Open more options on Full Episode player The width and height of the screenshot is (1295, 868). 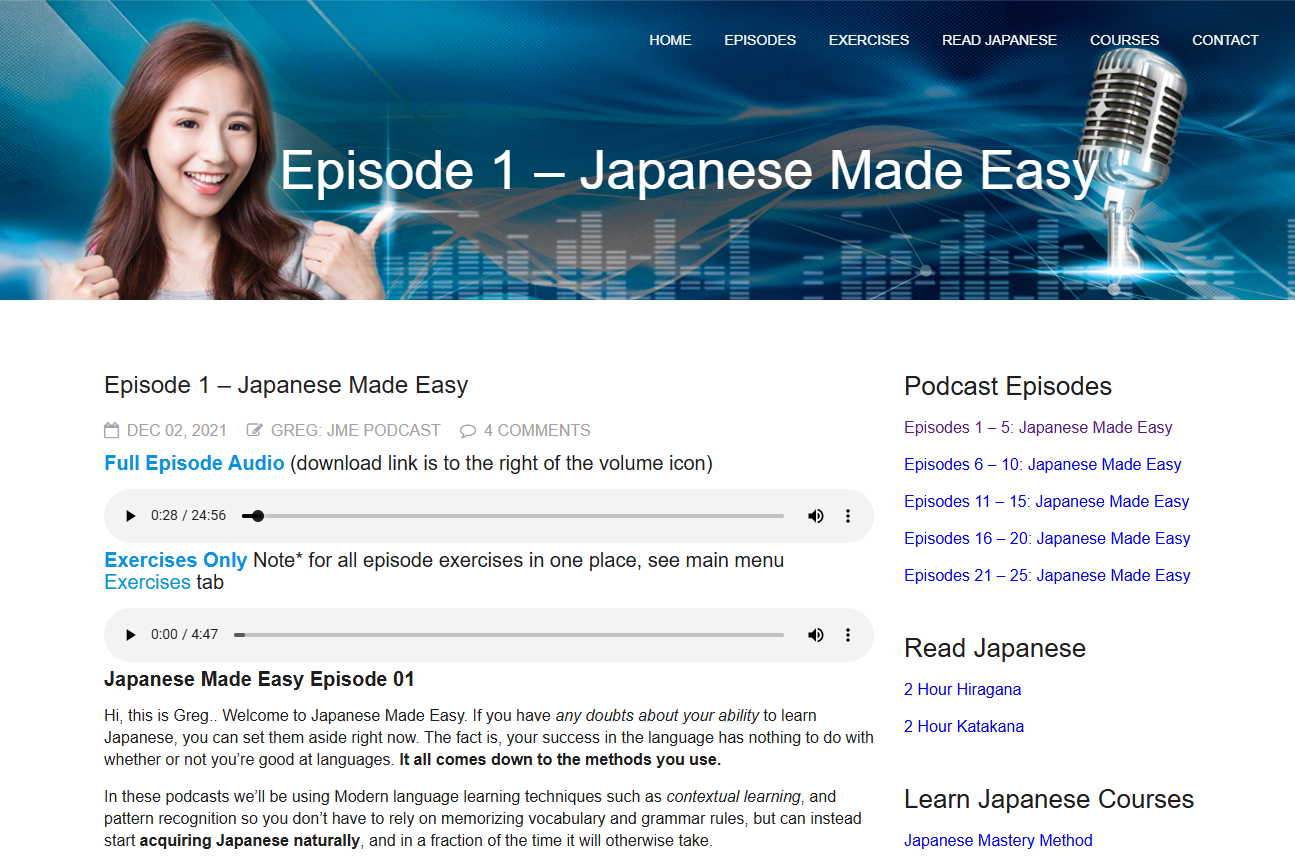(x=848, y=516)
